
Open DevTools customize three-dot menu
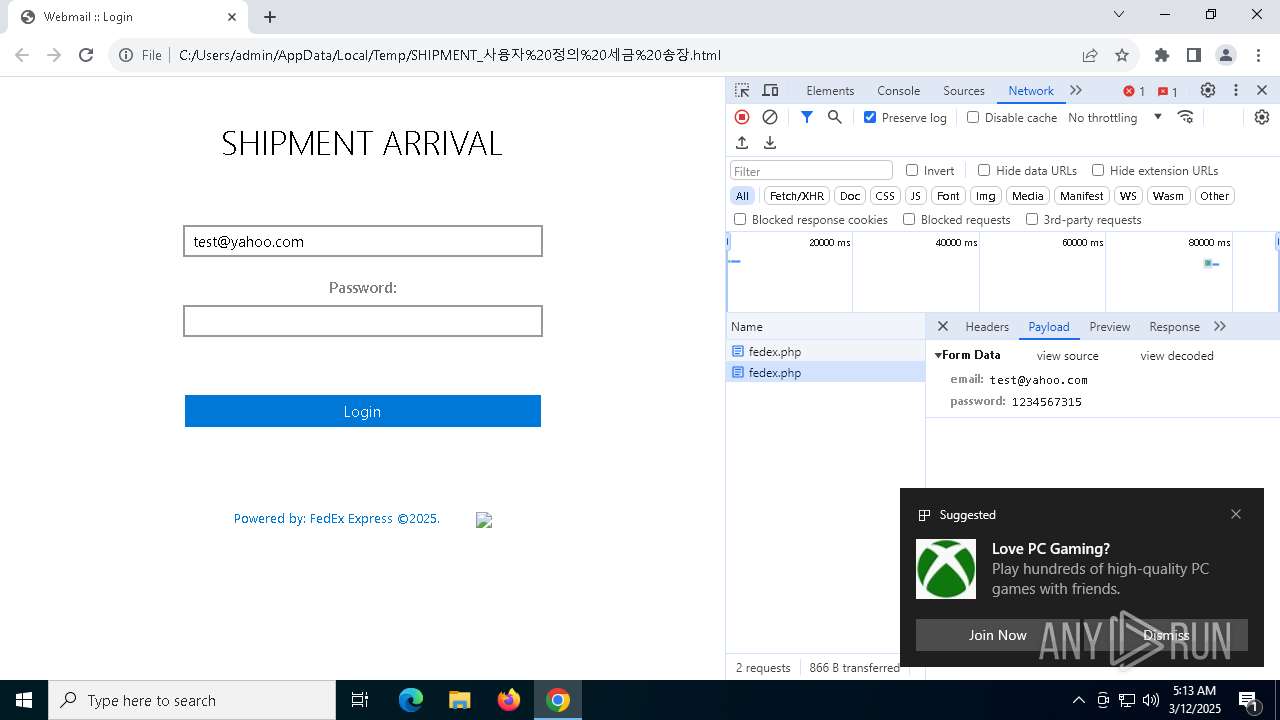coord(1236,90)
